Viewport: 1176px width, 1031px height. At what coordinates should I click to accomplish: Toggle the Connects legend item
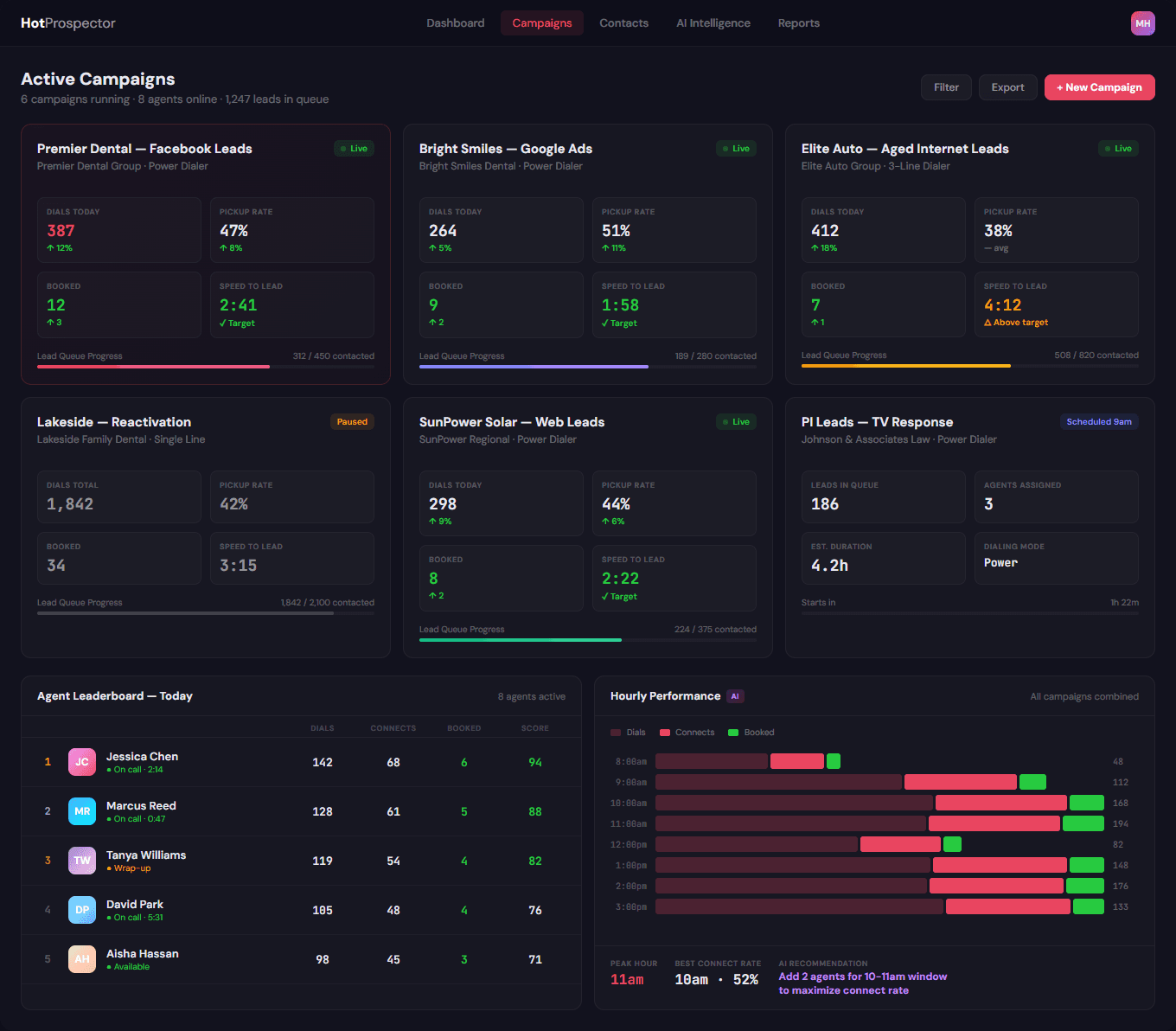(x=687, y=732)
